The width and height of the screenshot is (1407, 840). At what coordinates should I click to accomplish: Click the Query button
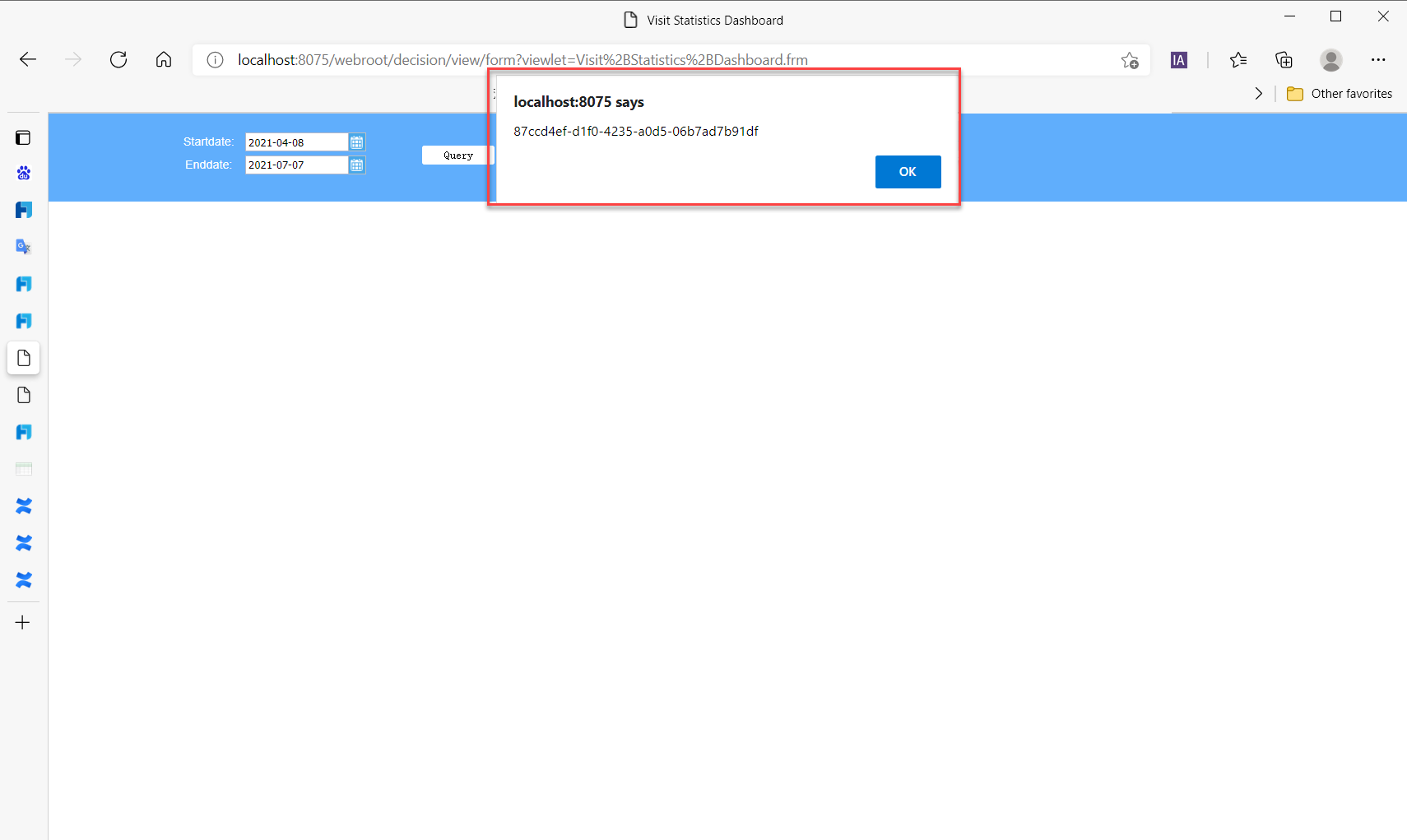click(x=458, y=155)
